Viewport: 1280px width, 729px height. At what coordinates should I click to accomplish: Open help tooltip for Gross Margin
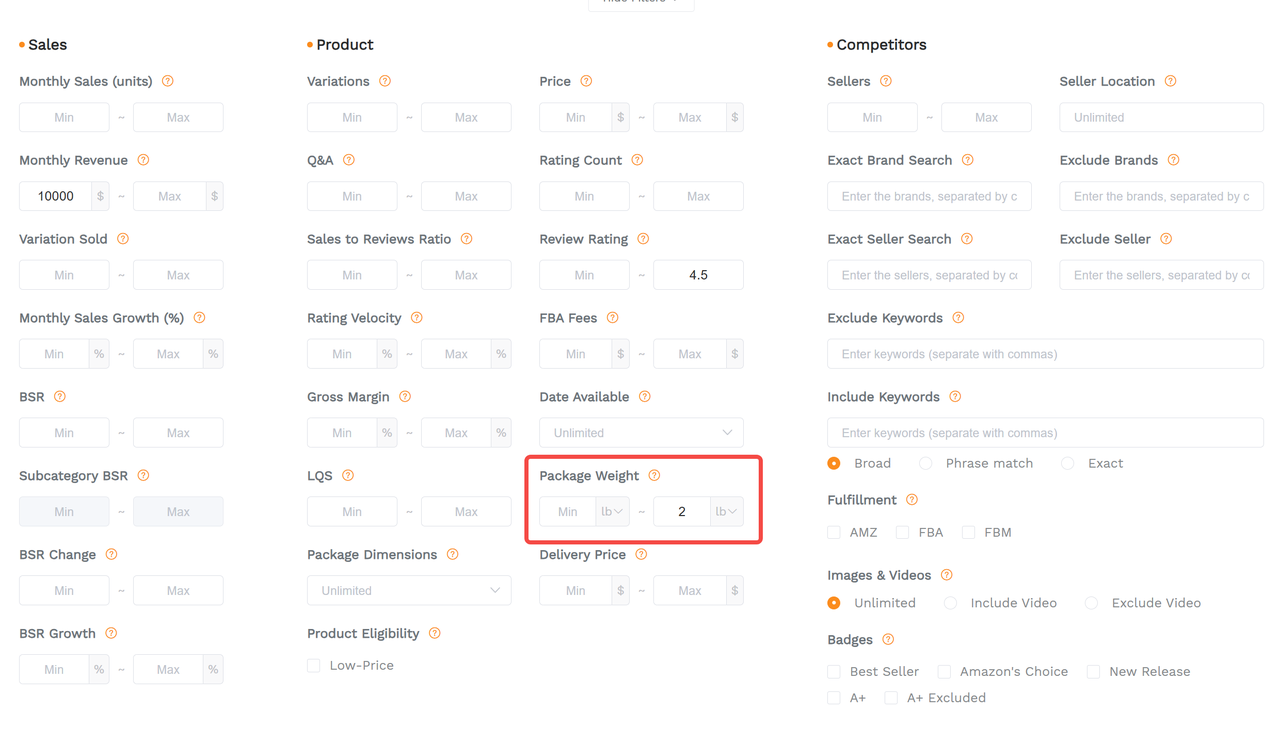(x=405, y=397)
